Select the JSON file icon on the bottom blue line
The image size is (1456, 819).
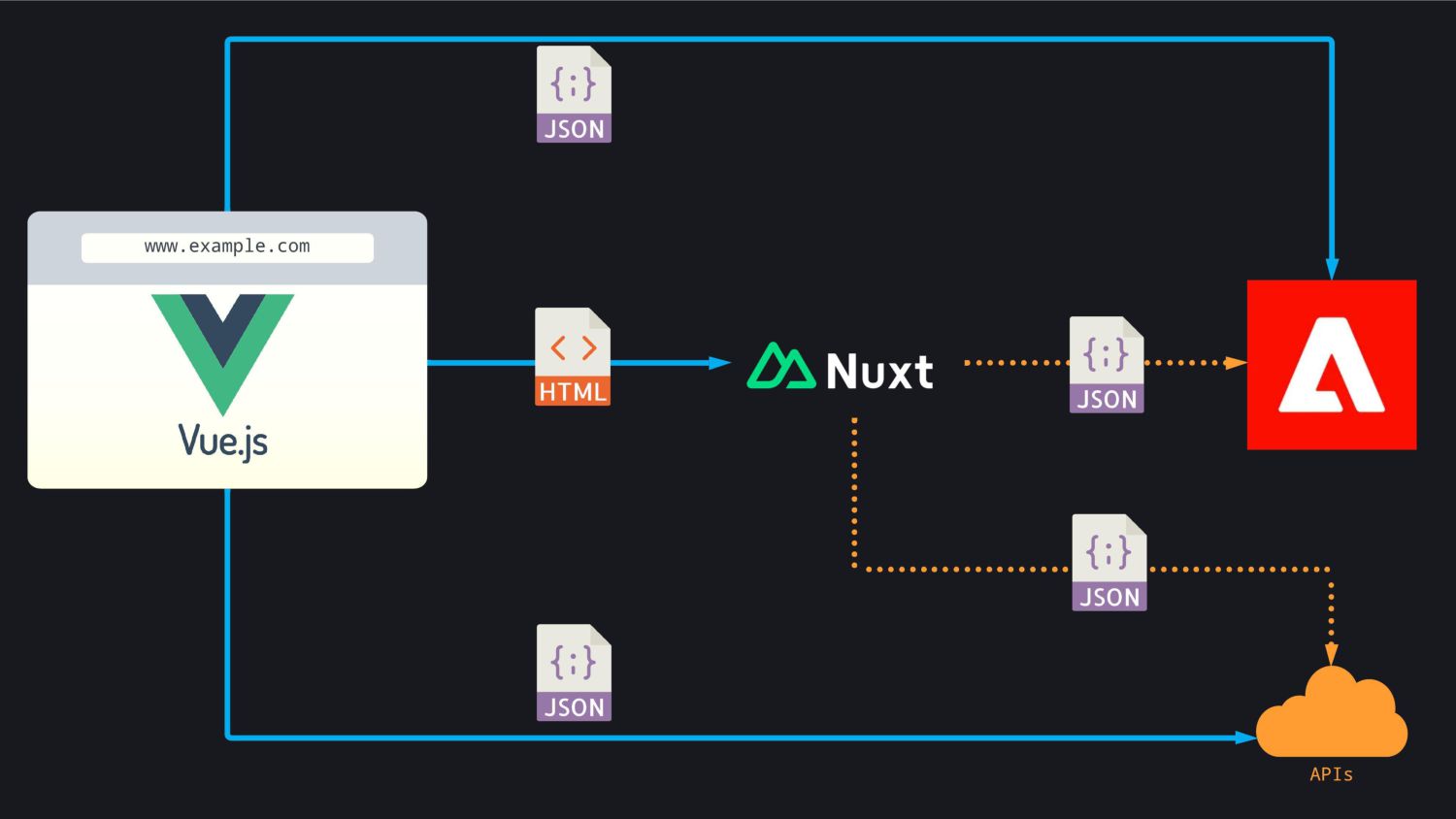574,672
